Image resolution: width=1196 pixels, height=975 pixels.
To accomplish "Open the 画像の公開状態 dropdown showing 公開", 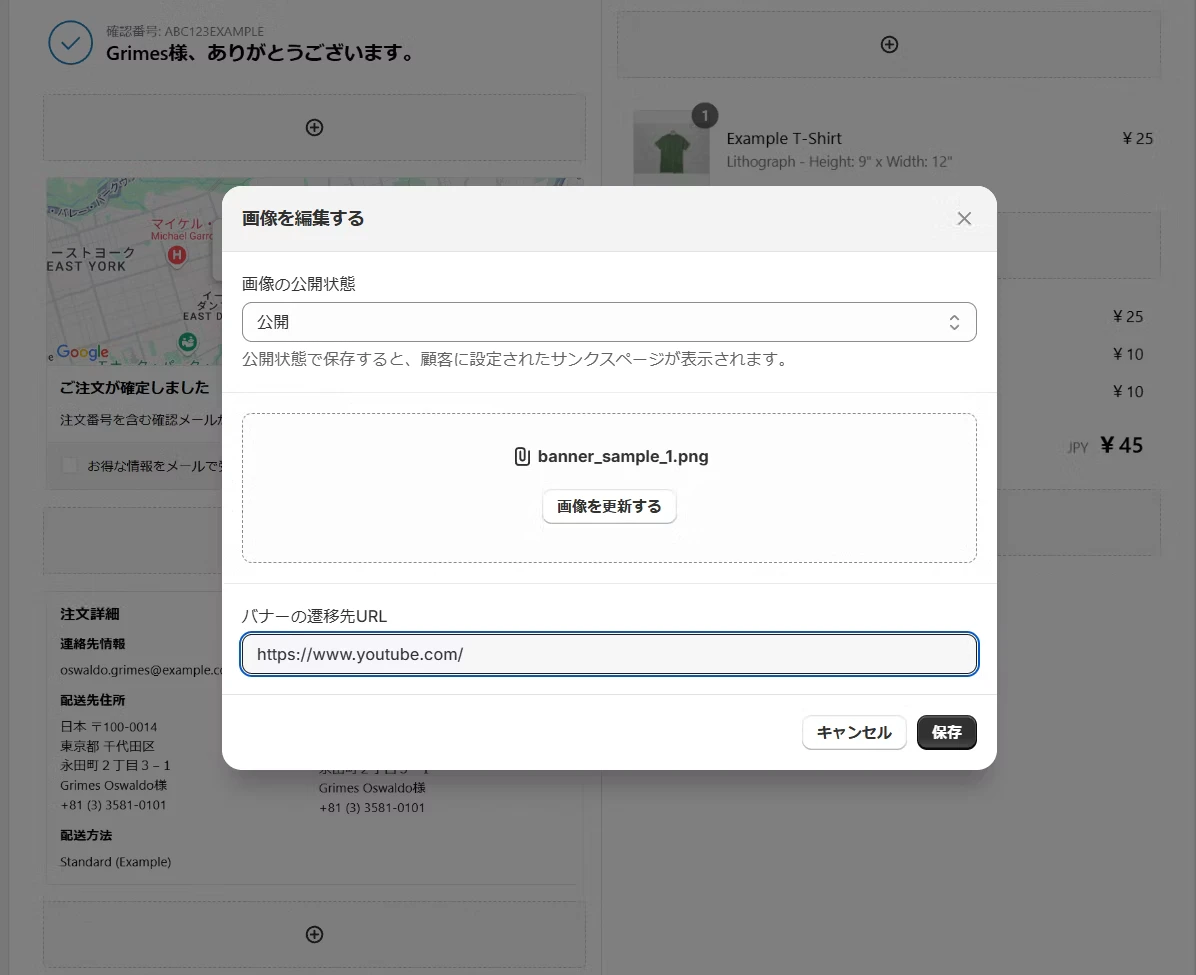I will [x=609, y=322].
